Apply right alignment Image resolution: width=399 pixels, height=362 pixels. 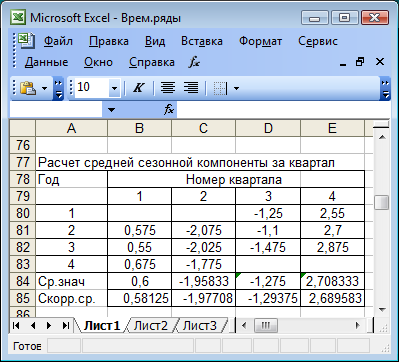pos(191,88)
